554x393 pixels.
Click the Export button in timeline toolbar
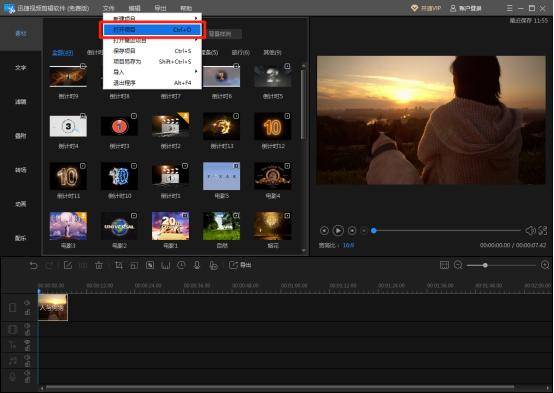point(240,265)
